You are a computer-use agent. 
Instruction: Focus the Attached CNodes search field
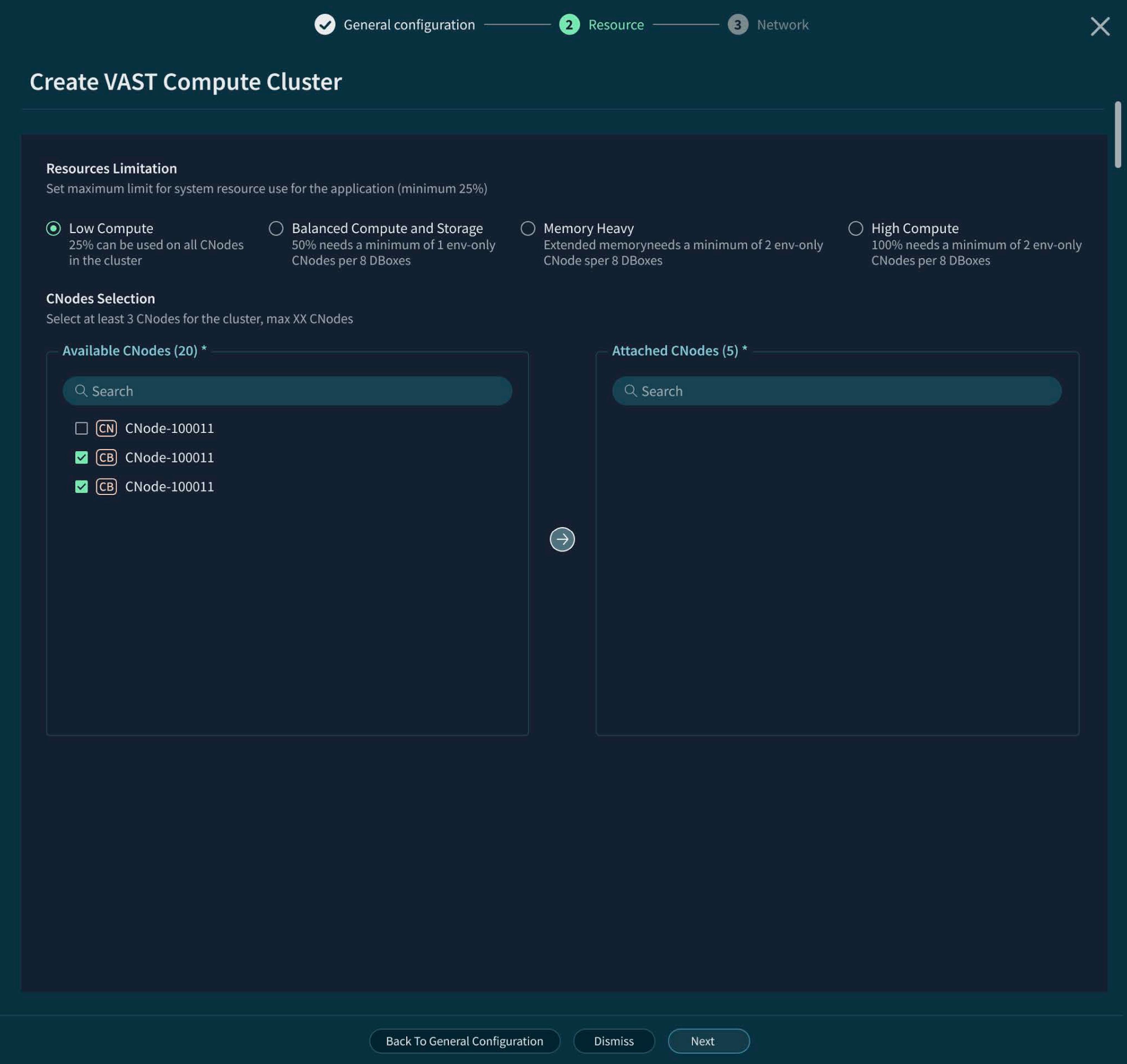(x=837, y=391)
